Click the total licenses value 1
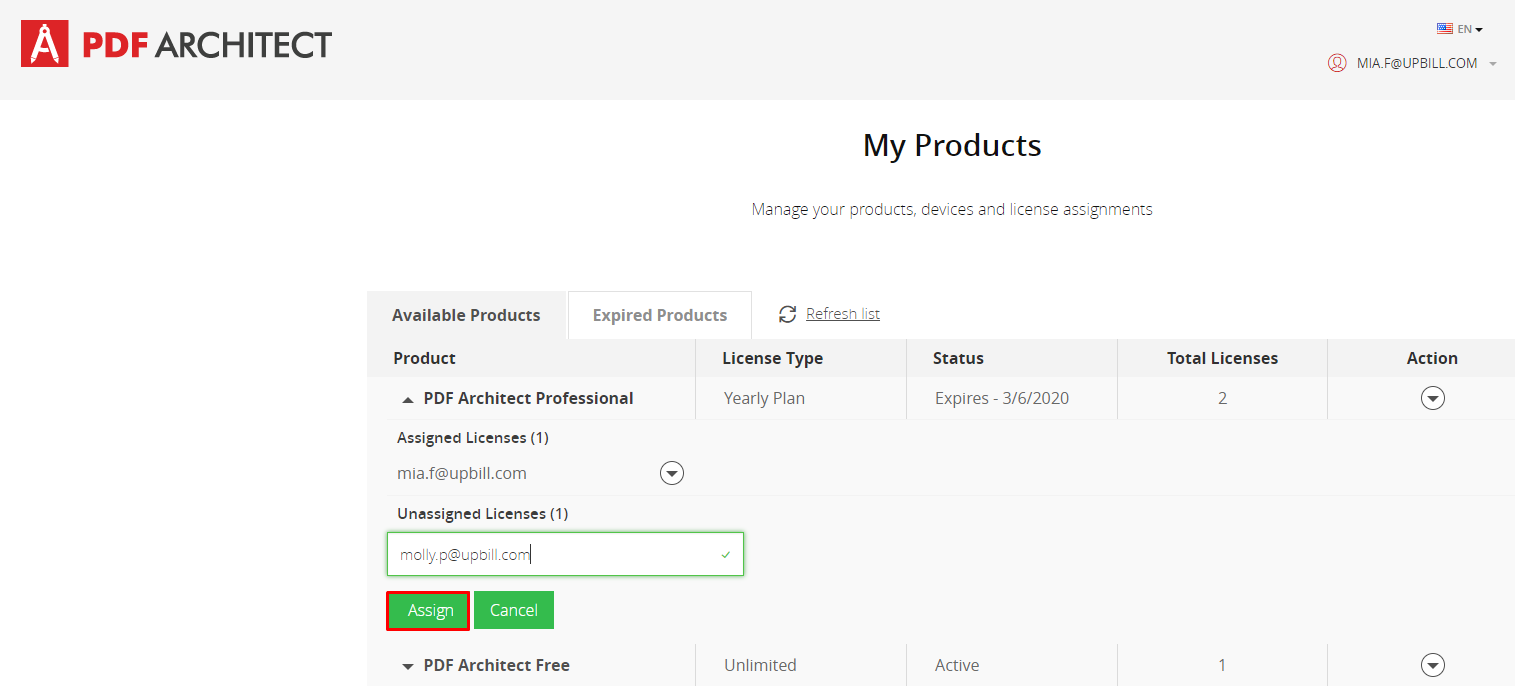 tap(1222, 665)
